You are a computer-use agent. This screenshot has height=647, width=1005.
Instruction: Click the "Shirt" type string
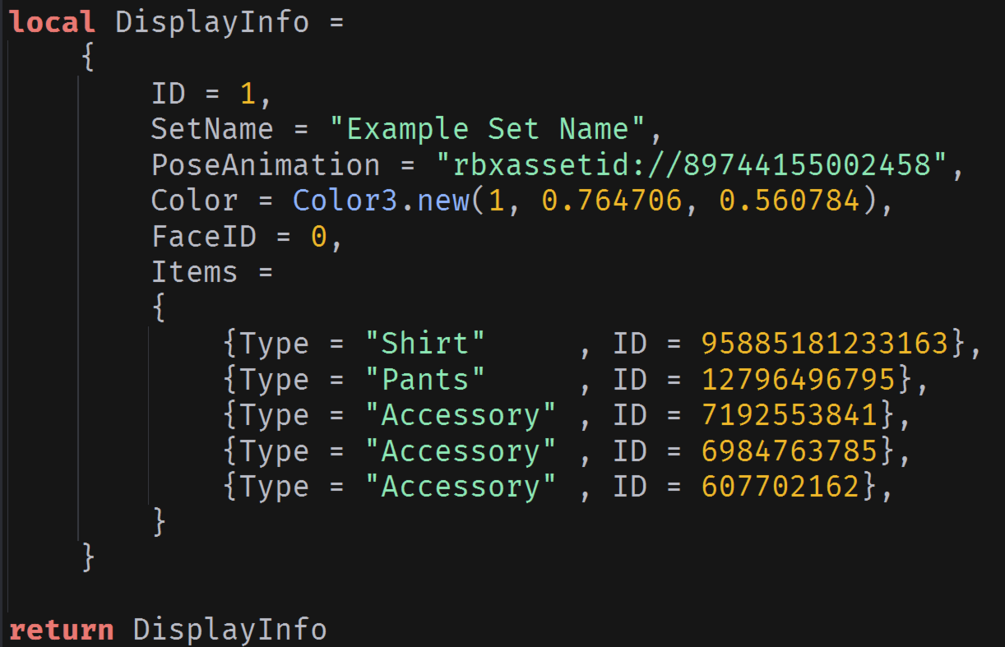425,344
